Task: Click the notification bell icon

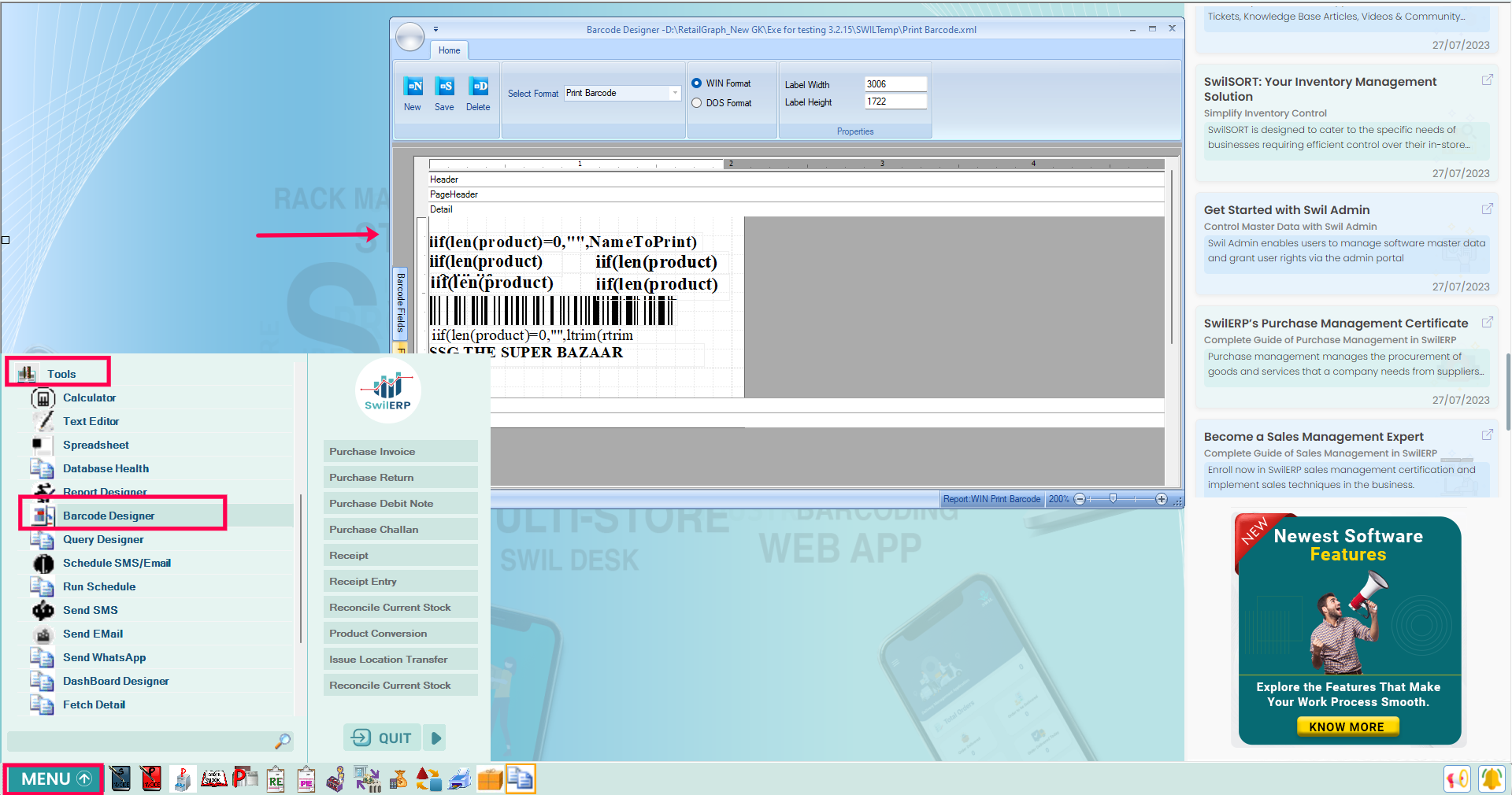Action: (1491, 778)
